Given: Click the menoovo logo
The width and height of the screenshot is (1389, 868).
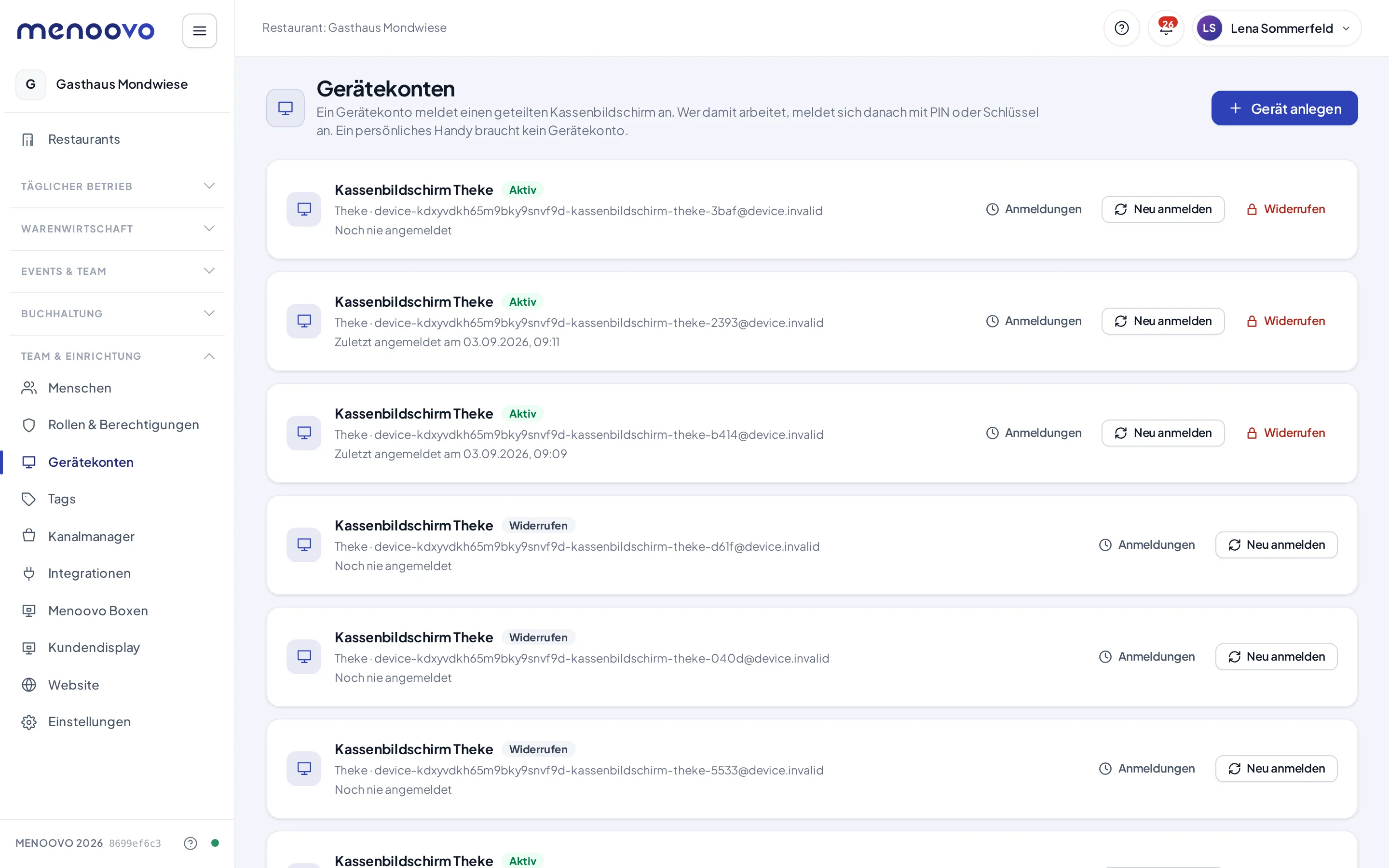Looking at the screenshot, I should pyautogui.click(x=85, y=30).
